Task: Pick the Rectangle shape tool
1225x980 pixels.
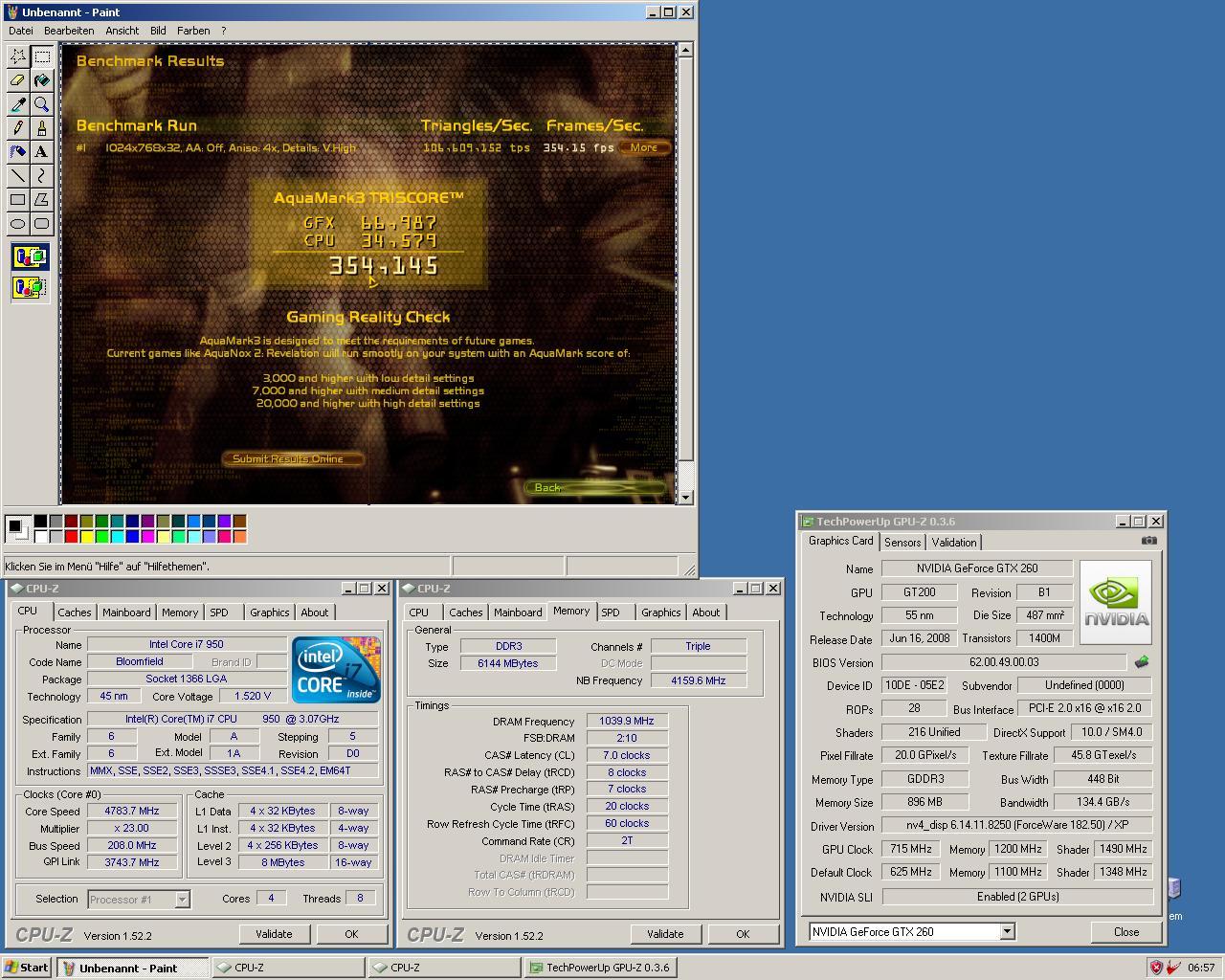Action: coord(18,200)
